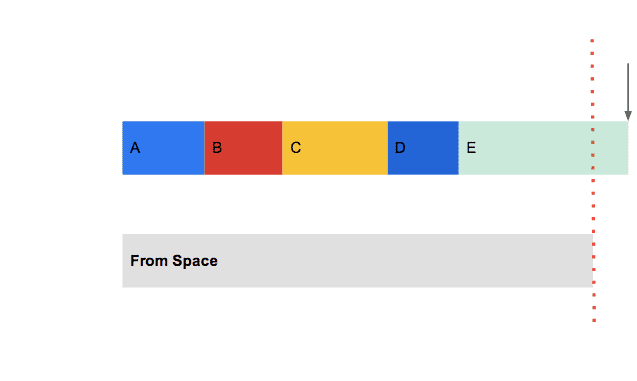The width and height of the screenshot is (637, 381).
Task: Click the letter D label
Action: coord(400,148)
